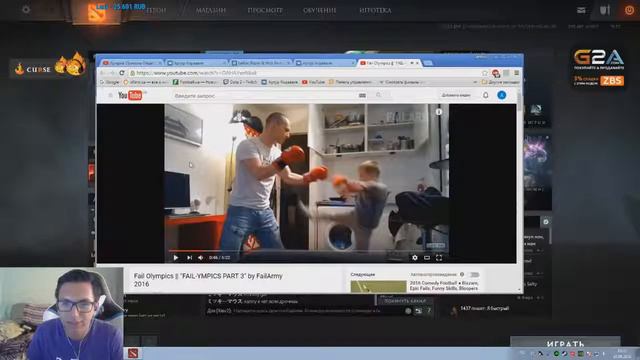Close the Fail Olympics browser tab

[x=417, y=63]
